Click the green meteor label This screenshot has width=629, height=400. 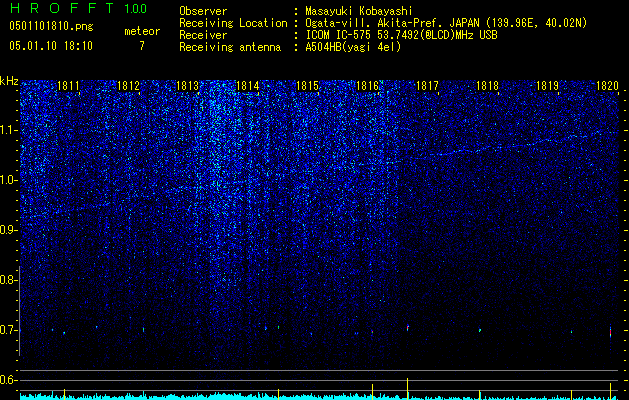pyautogui.click(x=142, y=31)
